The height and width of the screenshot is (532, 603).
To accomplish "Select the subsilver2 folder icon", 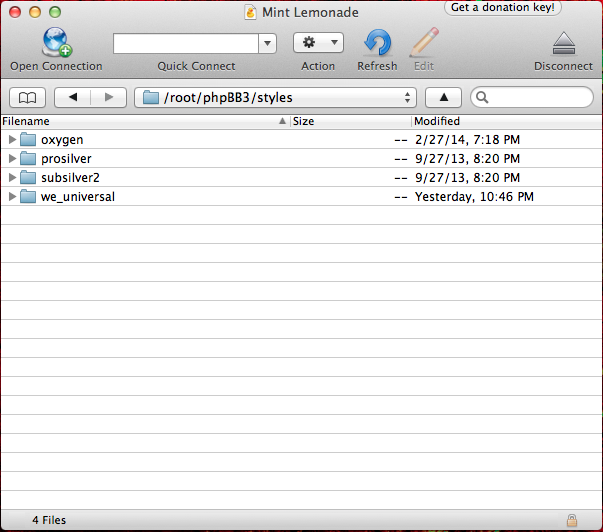I will coord(28,177).
